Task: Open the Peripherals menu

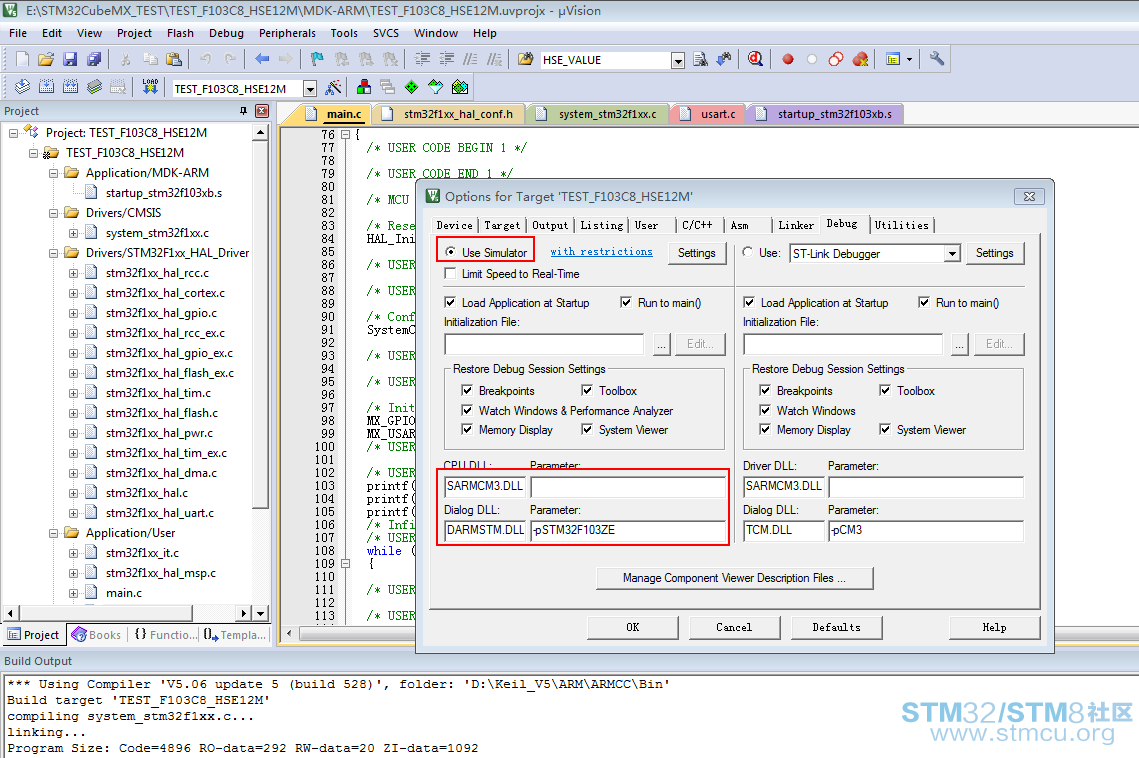Action: click(287, 33)
